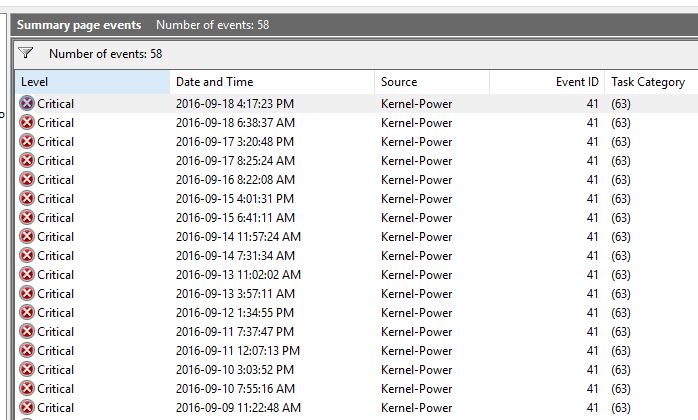This screenshot has height=420, width=698.
Task: Click critical icon for 2016-09-17 8:25:24 AM event
Action: pyautogui.click(x=27, y=160)
